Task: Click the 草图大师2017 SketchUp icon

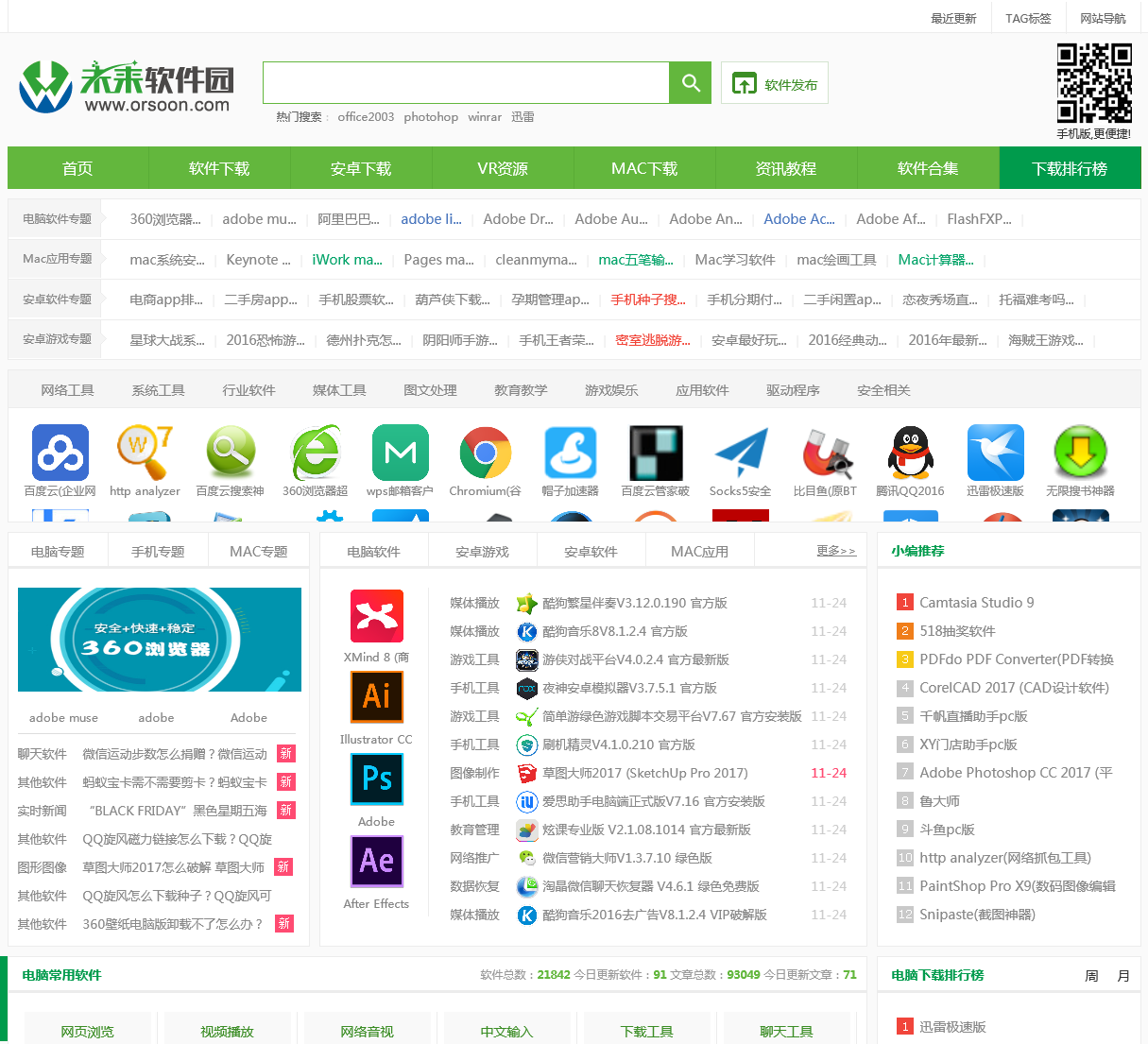Action: coord(526,773)
